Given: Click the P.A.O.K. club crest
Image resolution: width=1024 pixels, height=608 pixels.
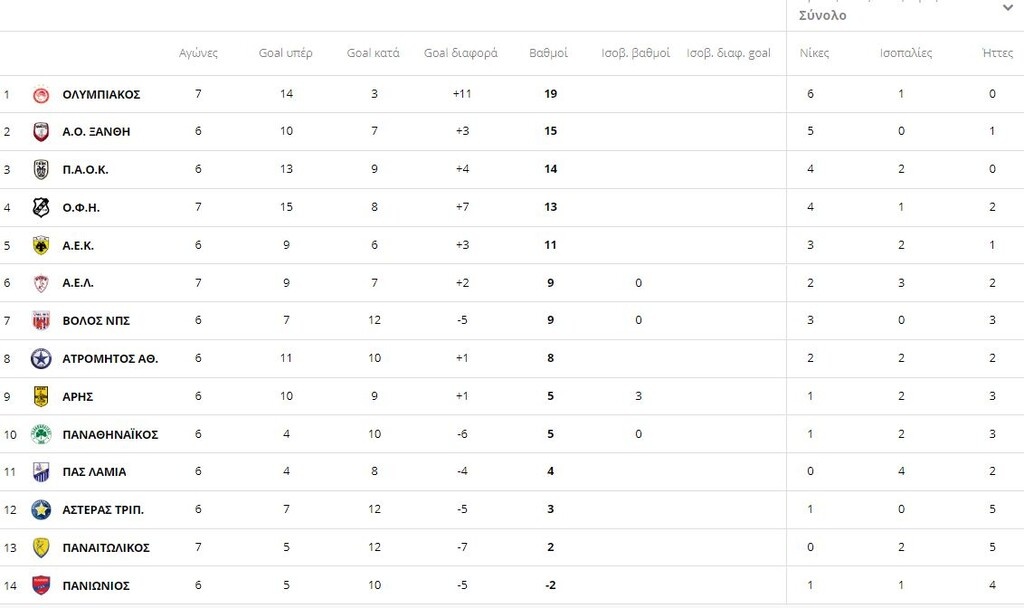Looking at the screenshot, I should tap(41, 170).
